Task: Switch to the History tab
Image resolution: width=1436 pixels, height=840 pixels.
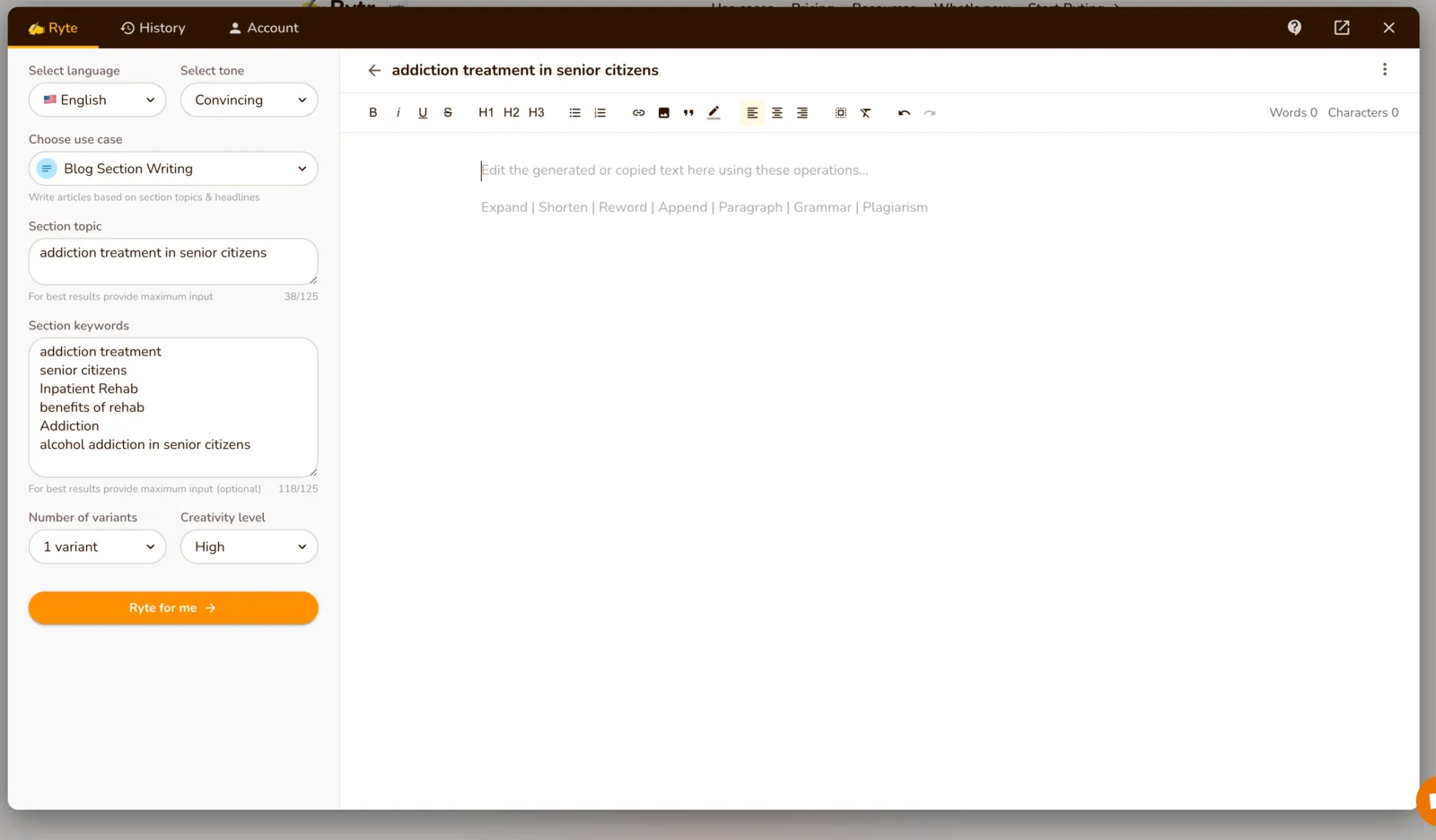Action: [153, 28]
